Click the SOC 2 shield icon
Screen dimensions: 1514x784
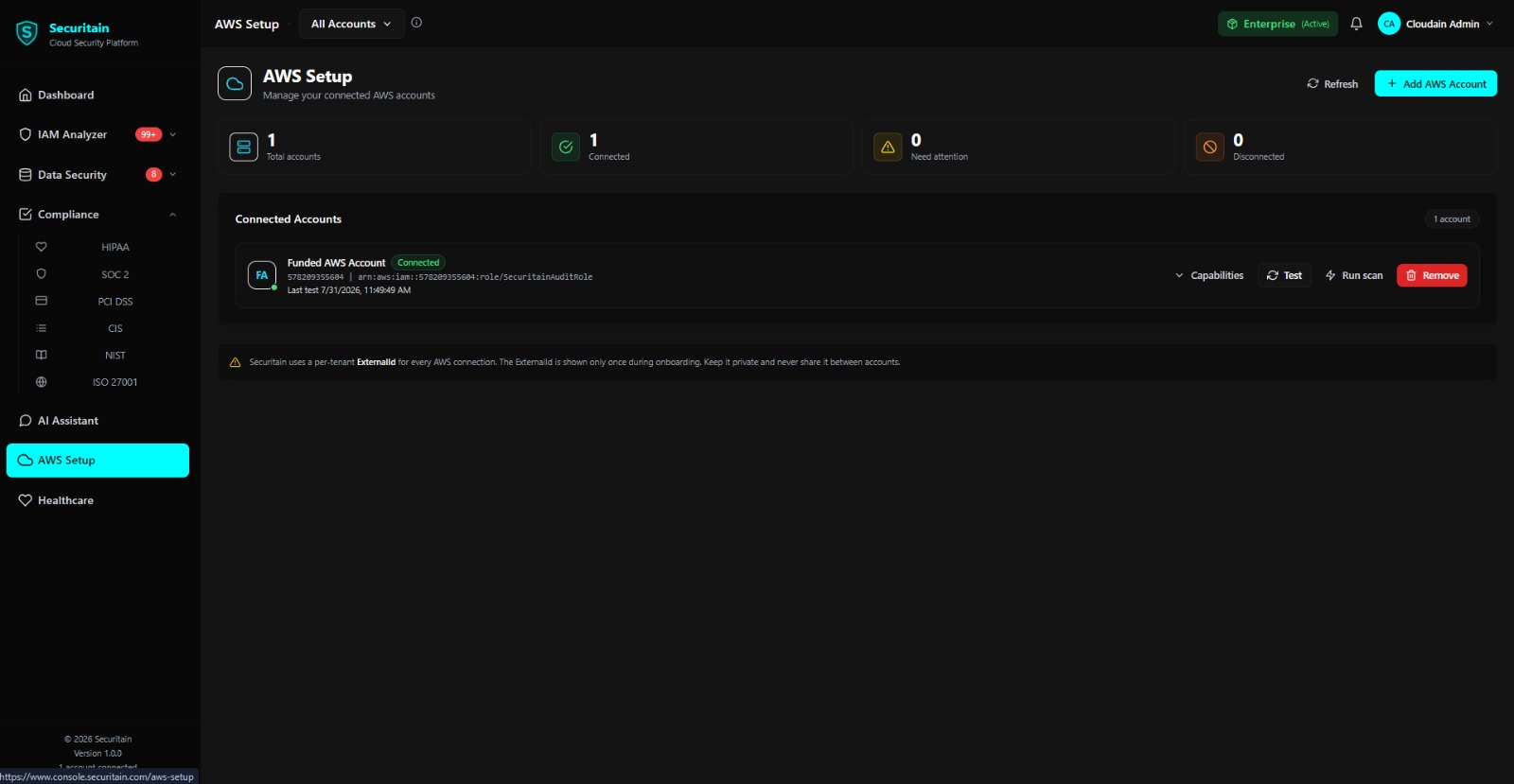click(x=41, y=273)
